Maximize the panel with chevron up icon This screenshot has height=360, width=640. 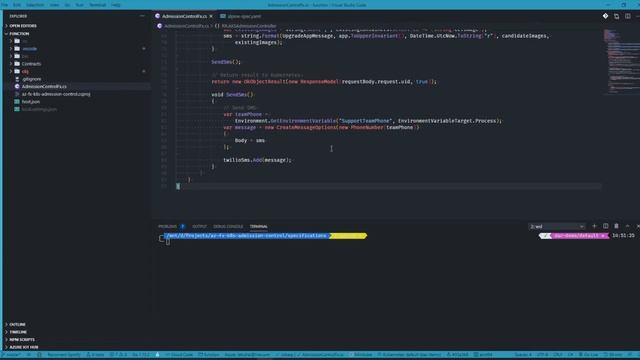627,226
